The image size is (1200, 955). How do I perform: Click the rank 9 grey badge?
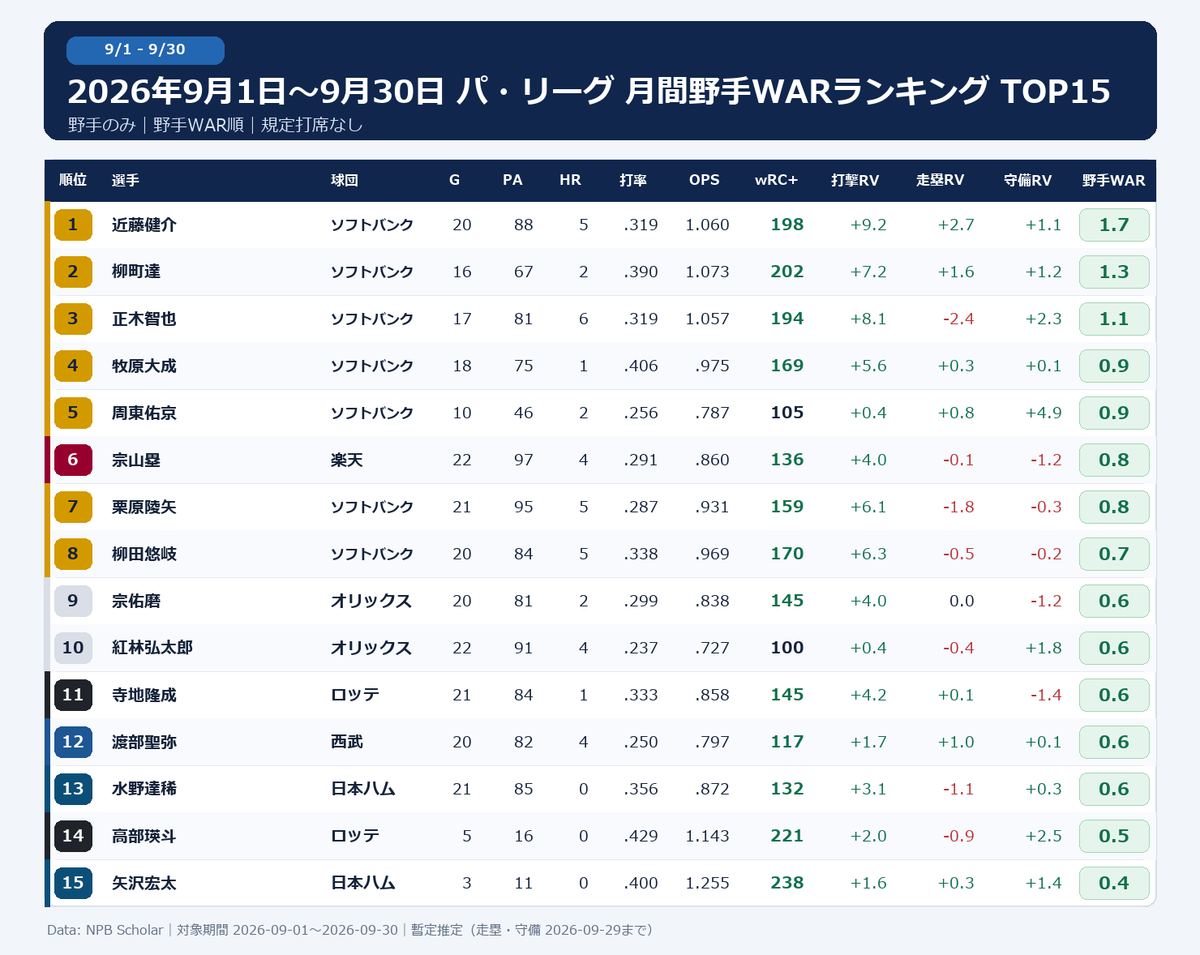point(73,601)
